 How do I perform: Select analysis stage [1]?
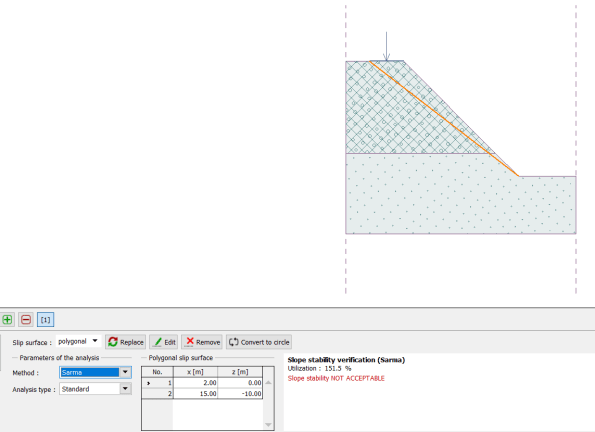coord(46,320)
